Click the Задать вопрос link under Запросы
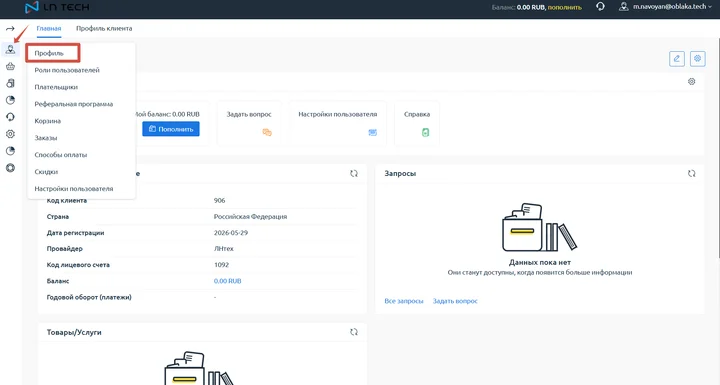Image resolution: width=720 pixels, height=385 pixels. [x=455, y=301]
